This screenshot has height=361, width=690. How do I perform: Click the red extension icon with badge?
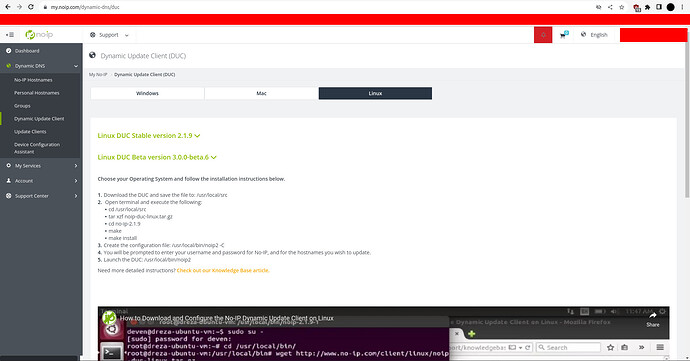636,7
